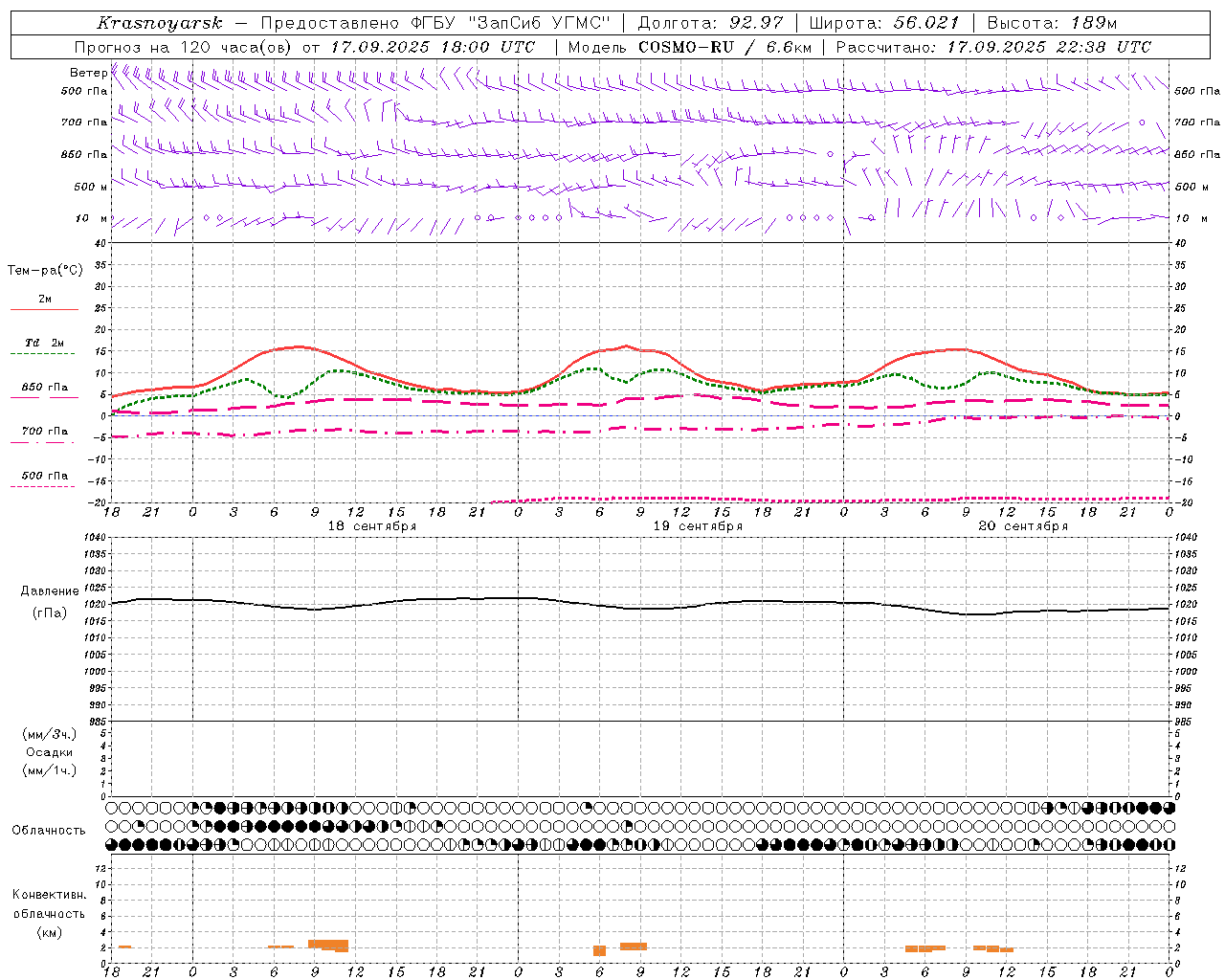Select the Предоставлено ФГБУ "ЗапСиб УГМС" text
This screenshot has width=1225, height=980.
[x=435, y=23]
